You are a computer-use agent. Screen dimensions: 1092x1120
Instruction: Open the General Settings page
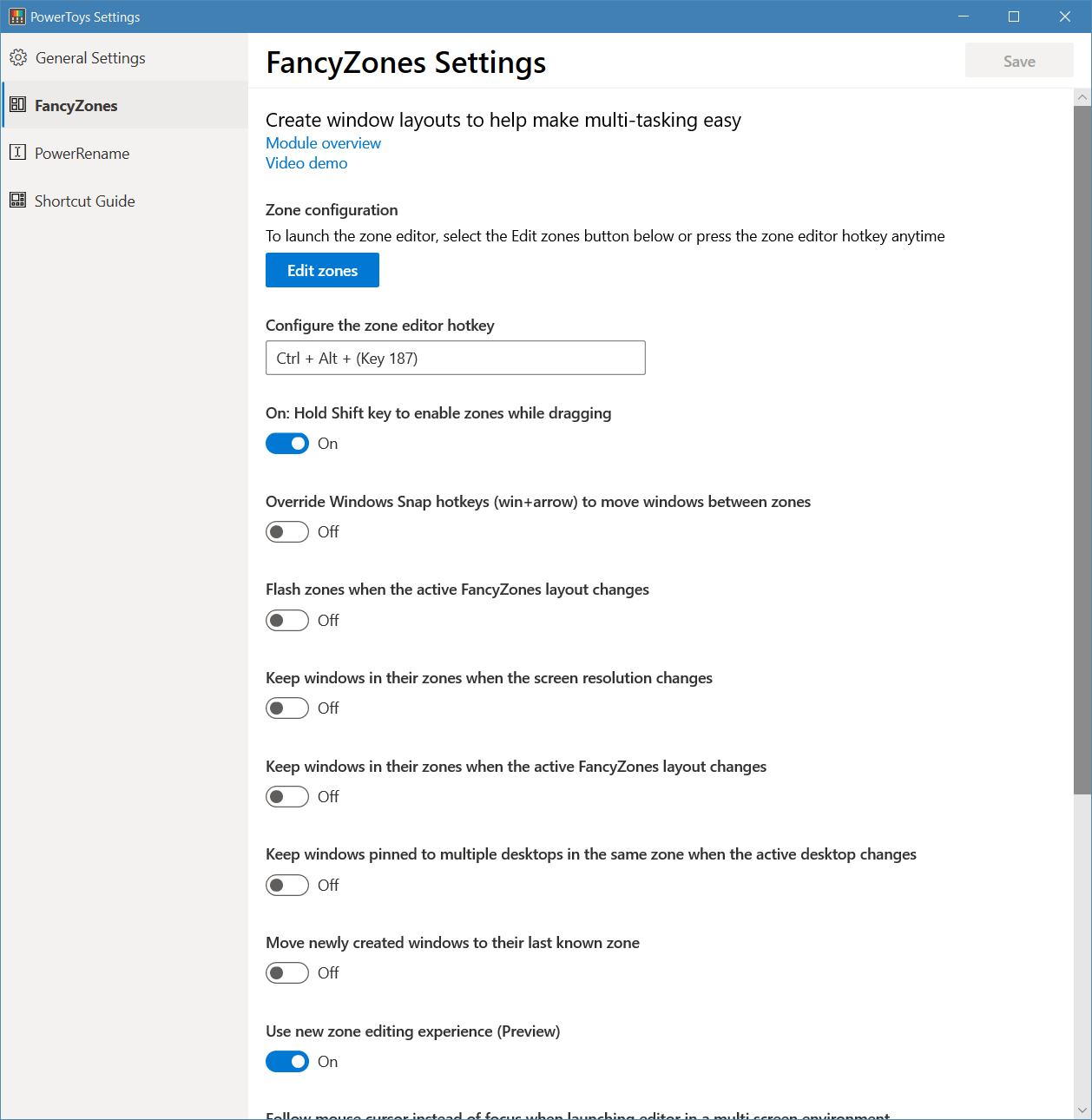pyautogui.click(x=90, y=58)
